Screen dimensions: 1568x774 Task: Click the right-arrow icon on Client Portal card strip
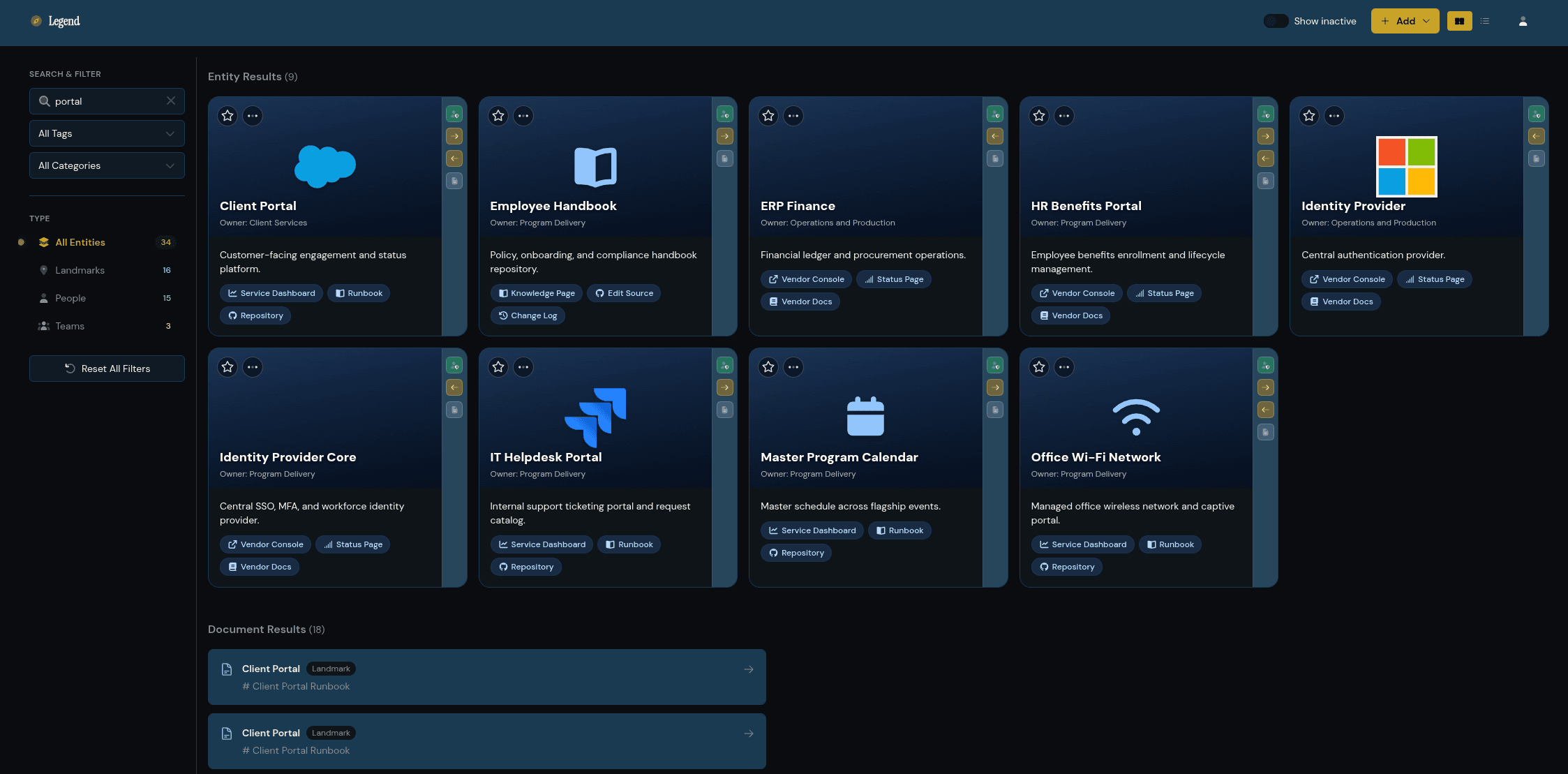tap(454, 136)
